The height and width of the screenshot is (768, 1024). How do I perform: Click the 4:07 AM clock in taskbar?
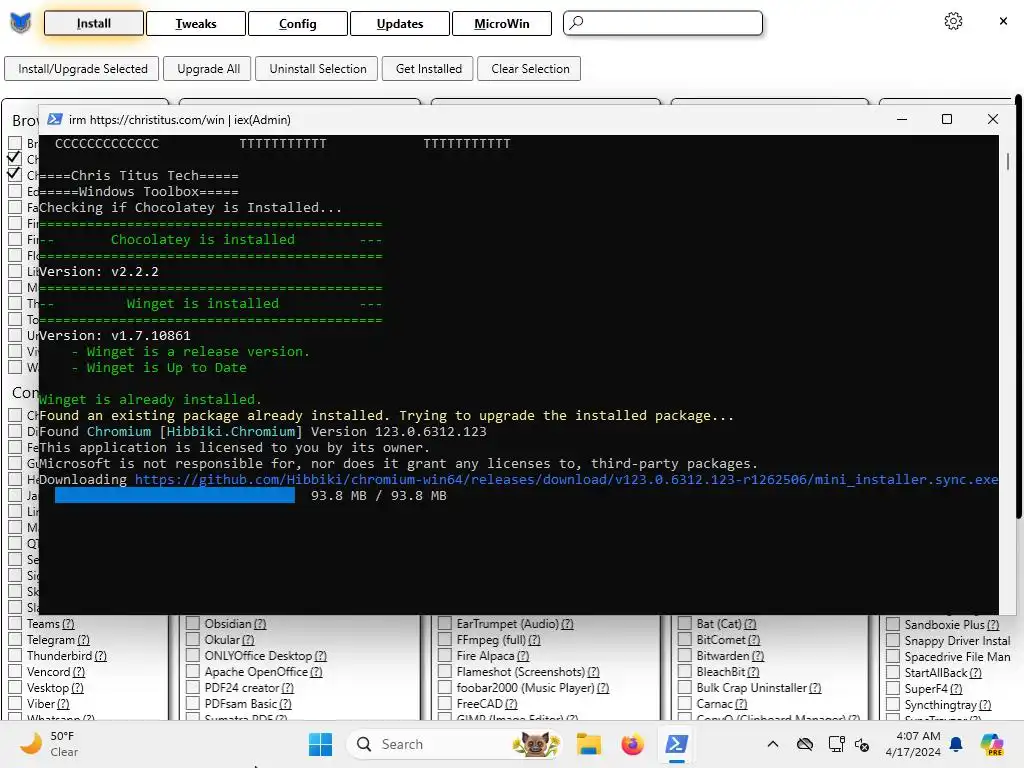918,736
